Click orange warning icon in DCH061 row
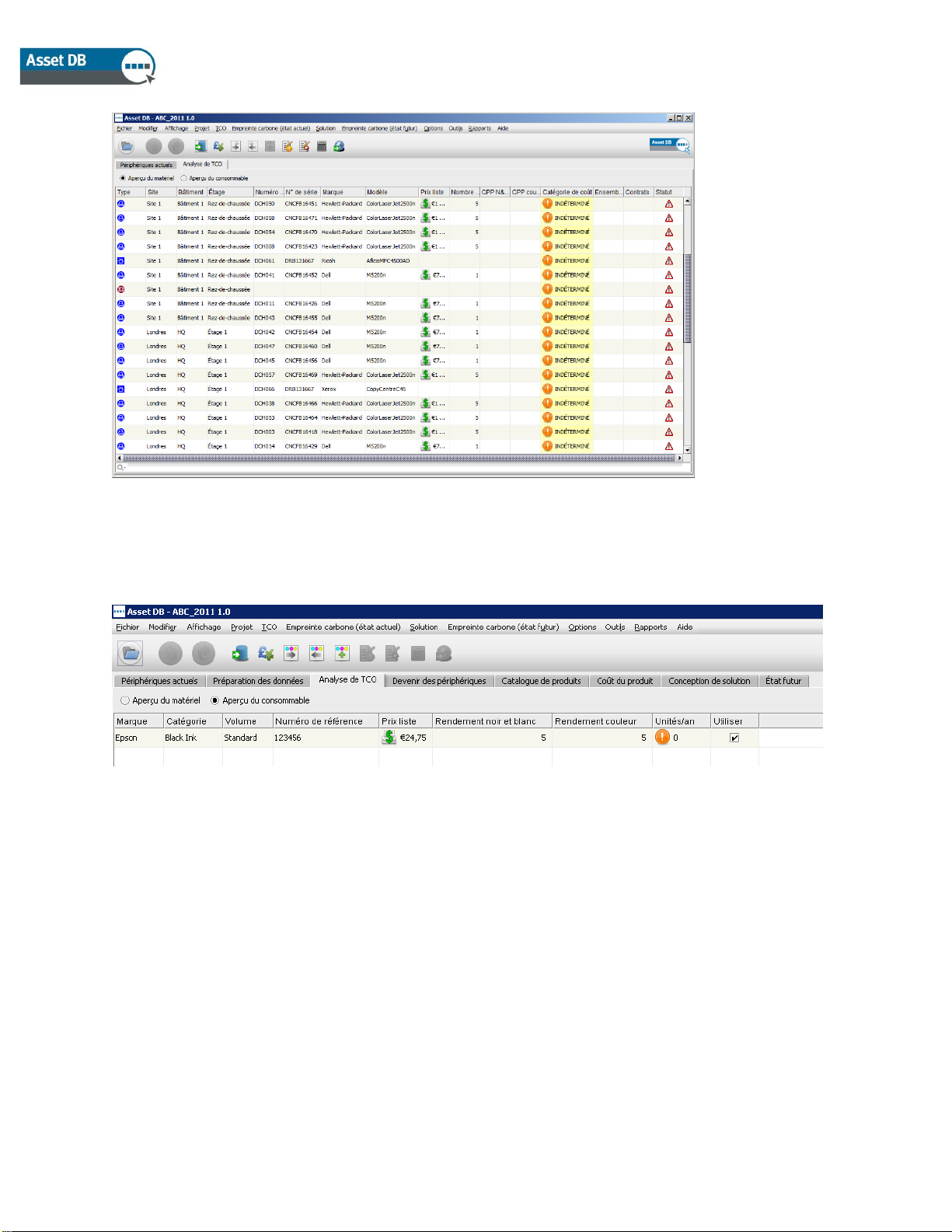The width and height of the screenshot is (952, 1232). tap(547, 260)
